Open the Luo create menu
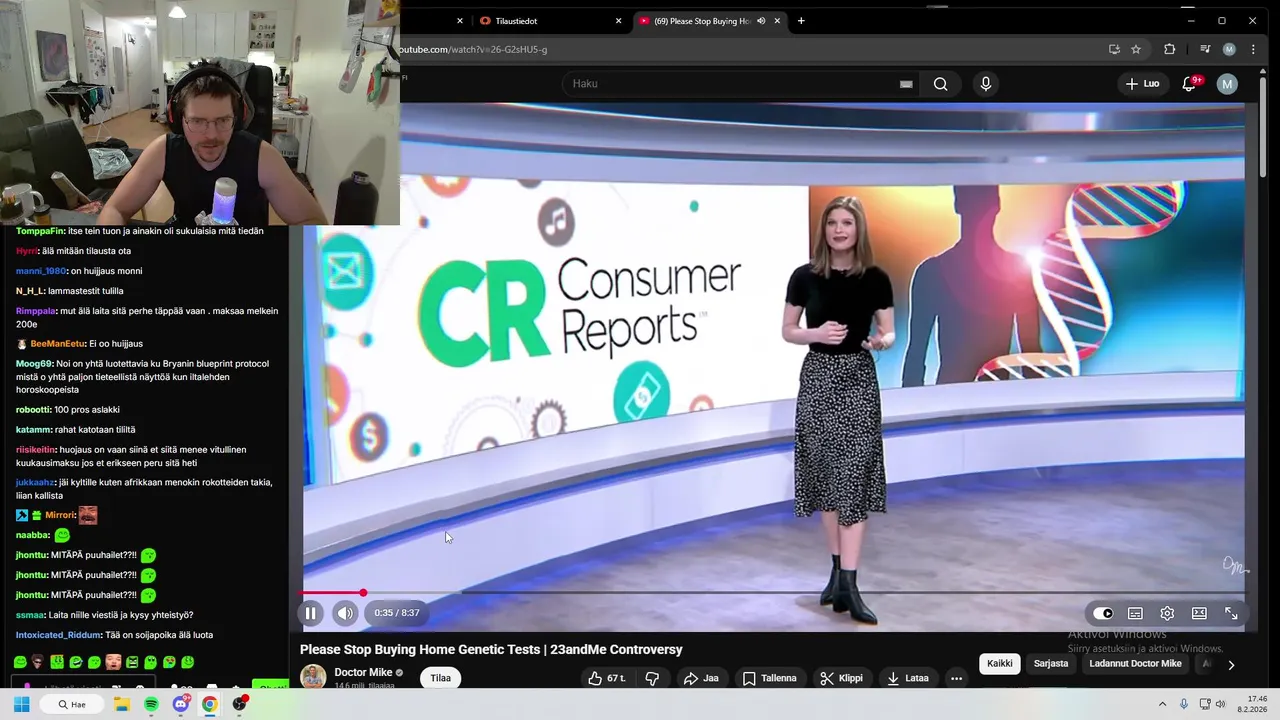 tap(1142, 84)
